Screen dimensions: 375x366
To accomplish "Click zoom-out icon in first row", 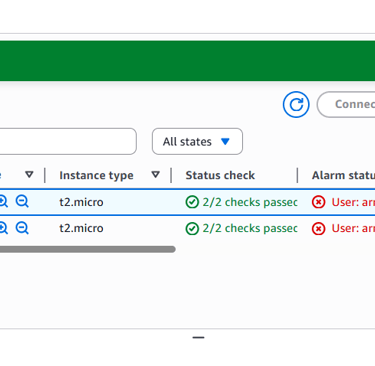I will point(22,201).
